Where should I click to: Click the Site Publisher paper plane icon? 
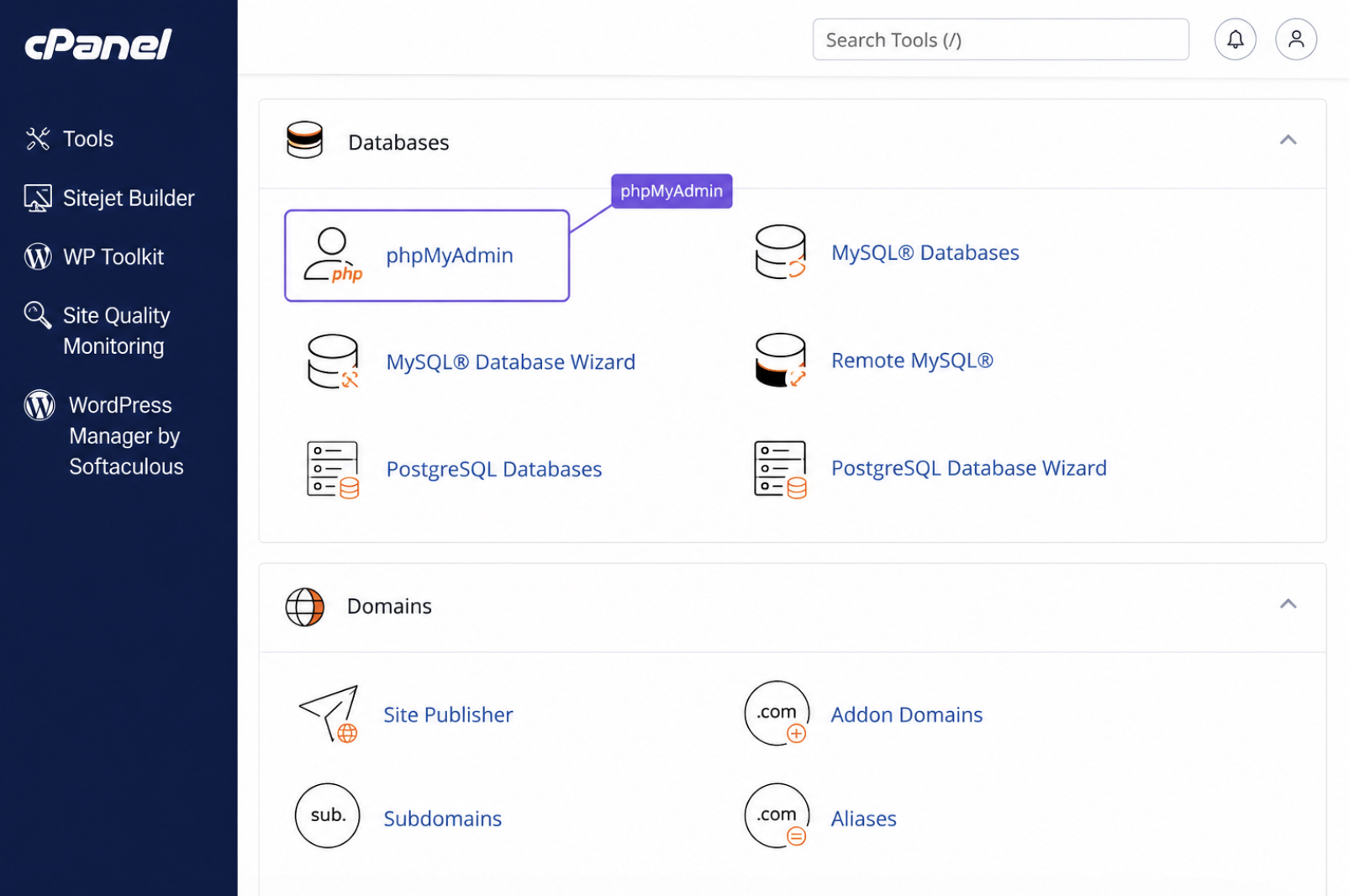[329, 714]
